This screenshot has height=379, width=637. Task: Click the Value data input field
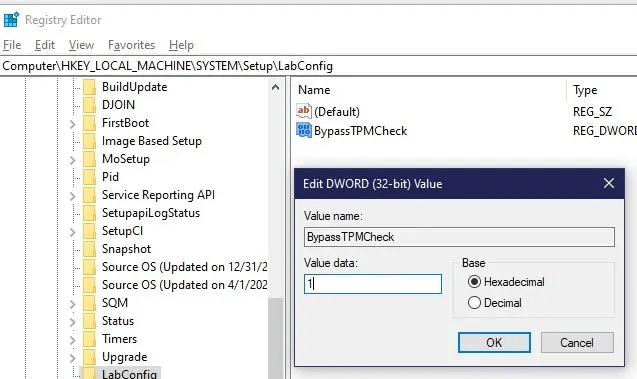(x=373, y=284)
